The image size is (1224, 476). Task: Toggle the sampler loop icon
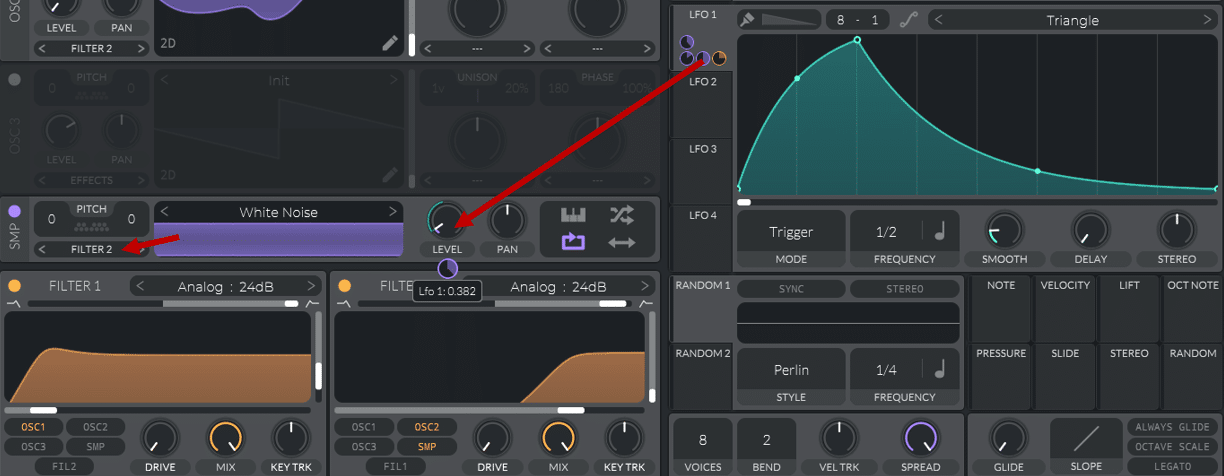click(x=573, y=242)
